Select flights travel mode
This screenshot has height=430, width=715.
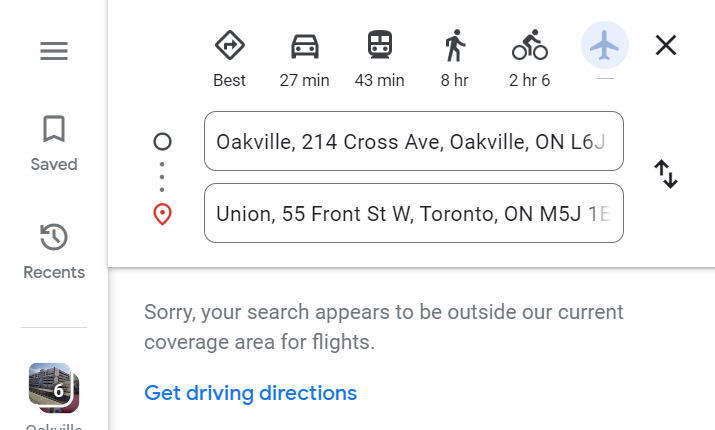click(604, 45)
